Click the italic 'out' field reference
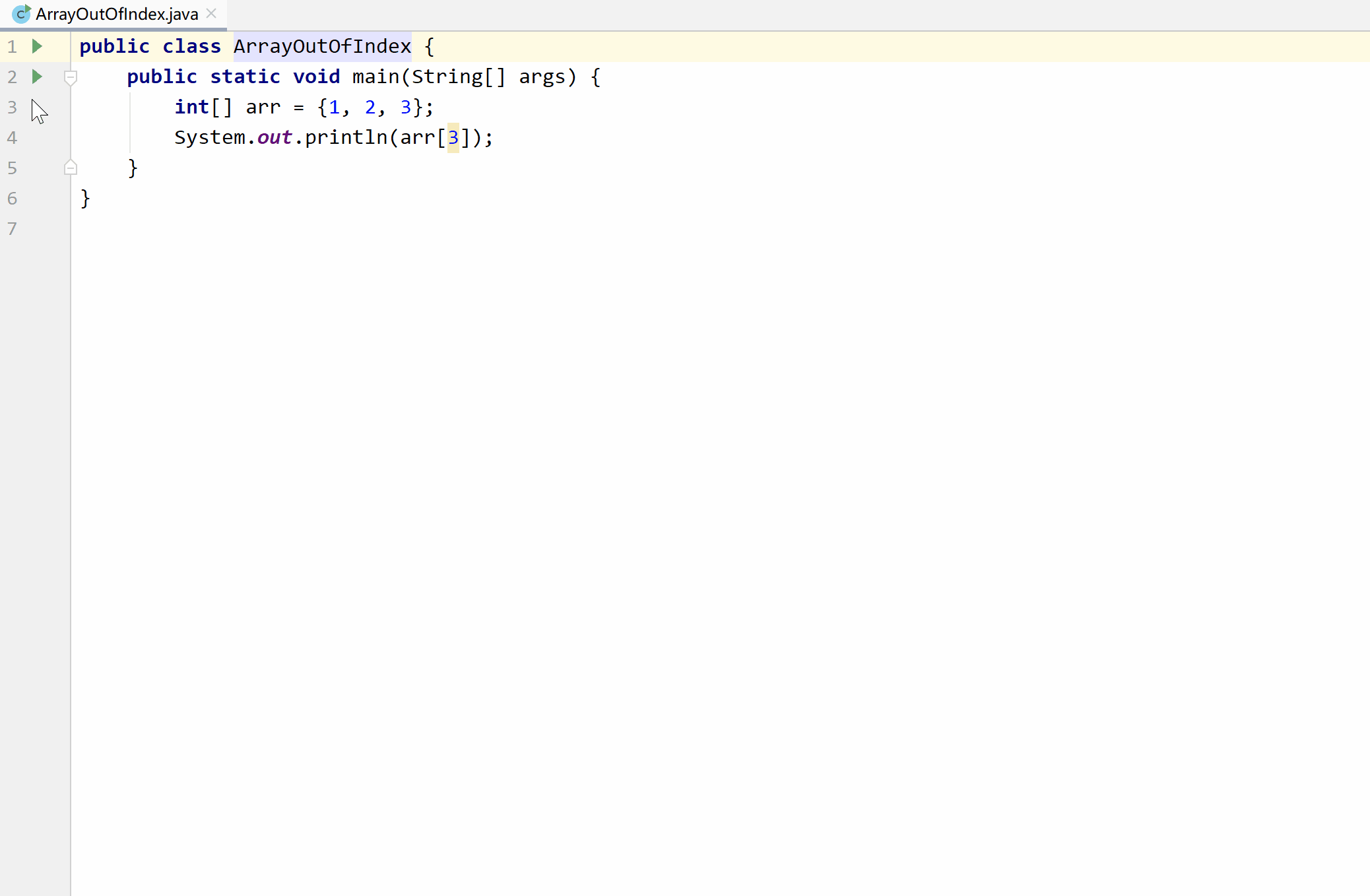 click(x=275, y=137)
